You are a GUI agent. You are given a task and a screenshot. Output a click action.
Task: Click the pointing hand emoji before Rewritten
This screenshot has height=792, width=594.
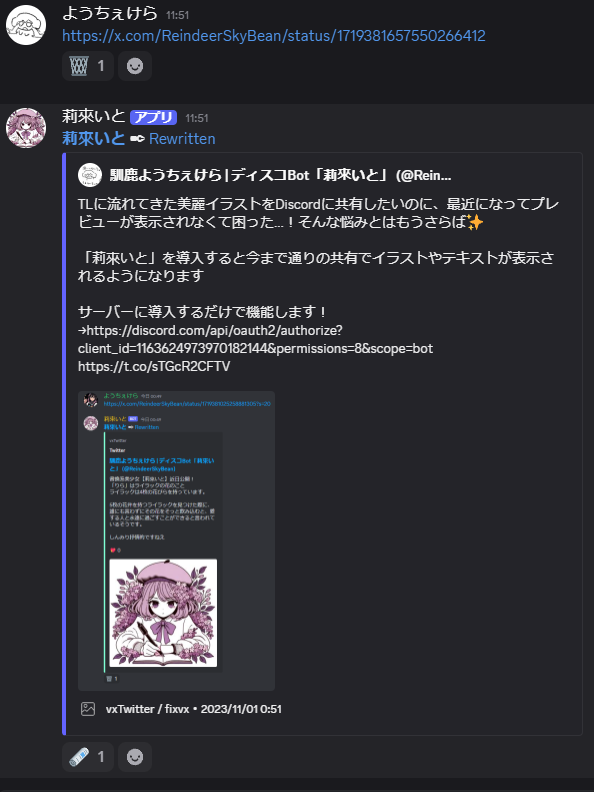(x=137, y=139)
